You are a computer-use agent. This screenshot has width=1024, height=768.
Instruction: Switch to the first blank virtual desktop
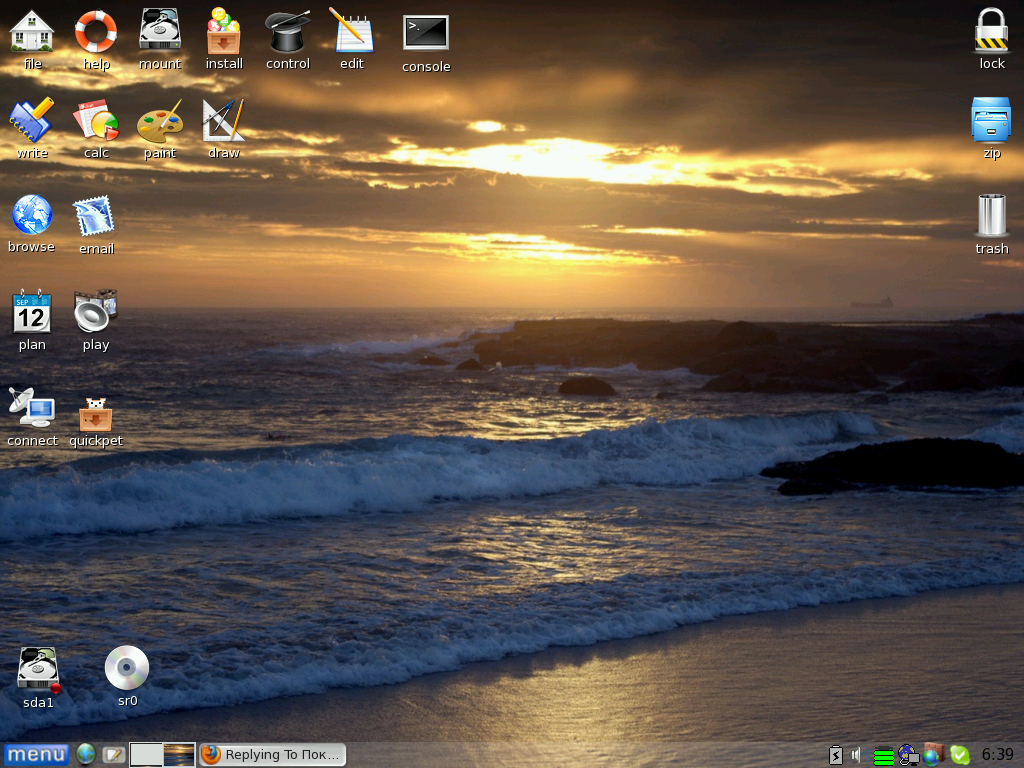(x=146, y=755)
